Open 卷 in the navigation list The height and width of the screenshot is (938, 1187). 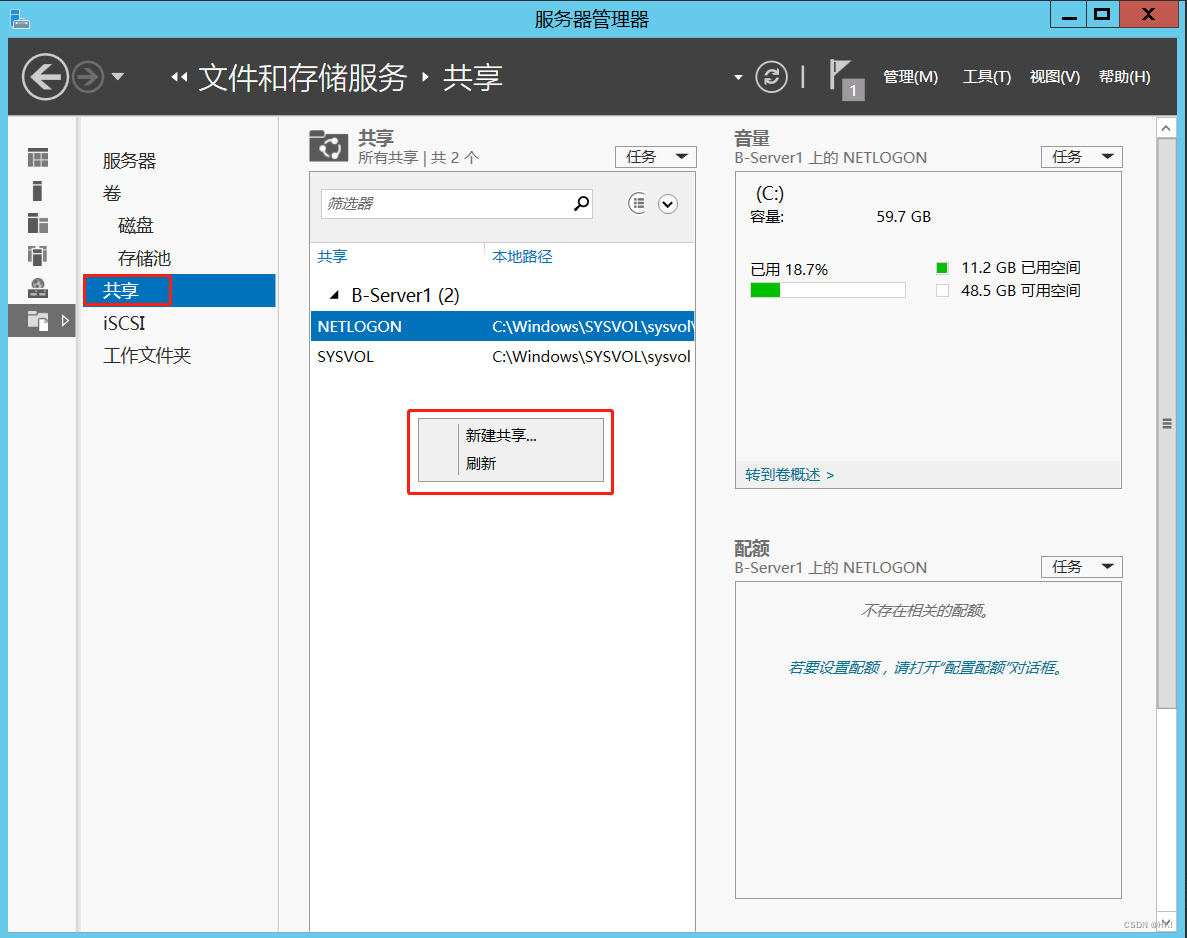[x=112, y=193]
